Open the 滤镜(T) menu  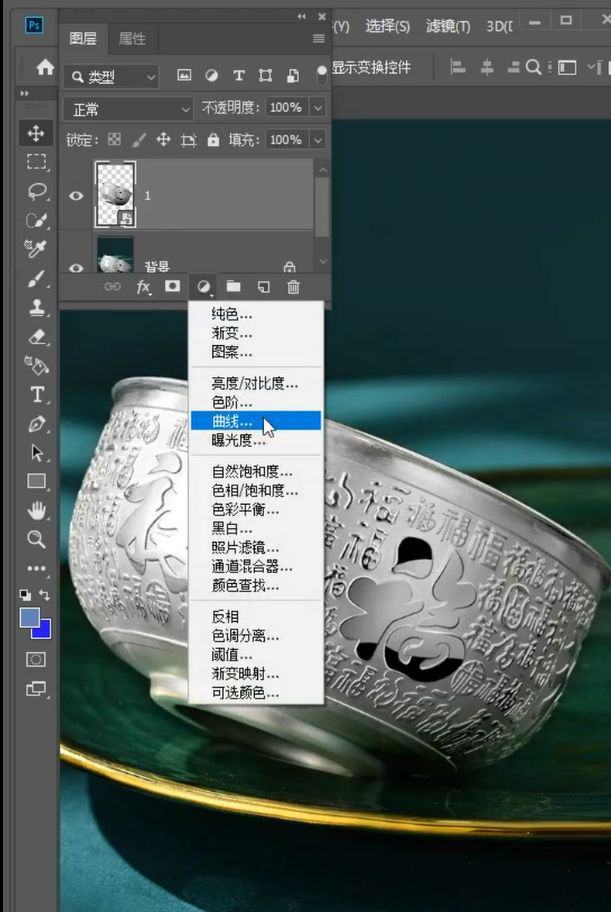(448, 26)
